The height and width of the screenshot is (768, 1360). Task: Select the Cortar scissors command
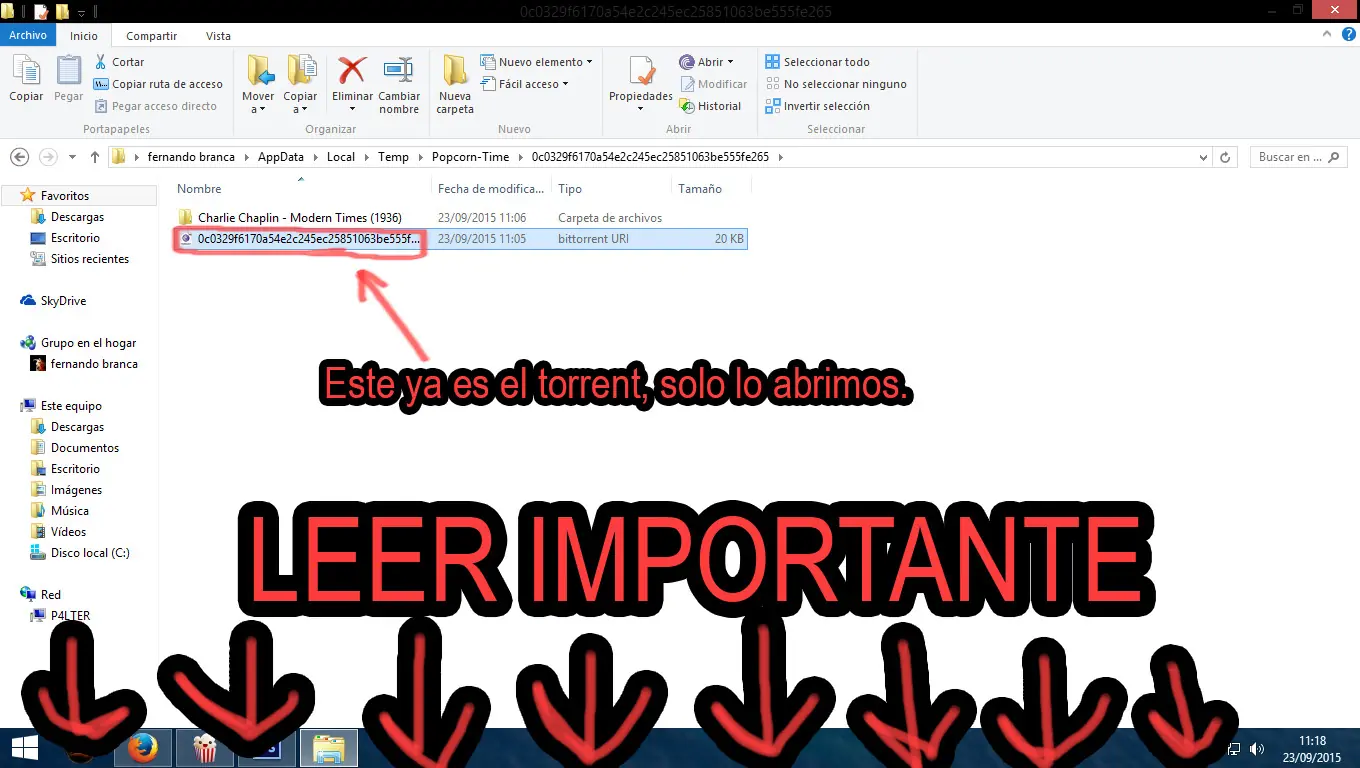[x=119, y=62]
